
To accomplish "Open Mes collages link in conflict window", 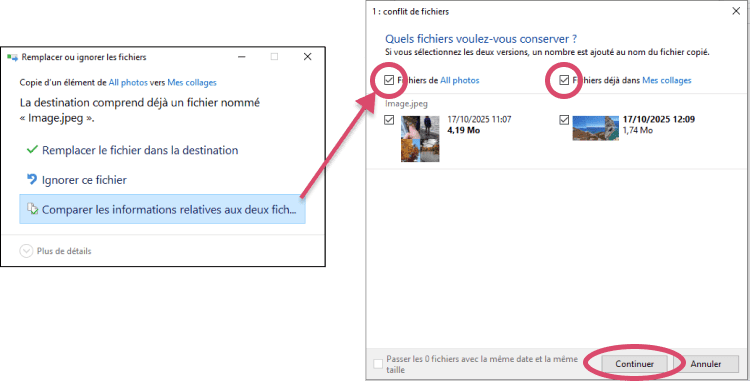I will coord(667,80).
